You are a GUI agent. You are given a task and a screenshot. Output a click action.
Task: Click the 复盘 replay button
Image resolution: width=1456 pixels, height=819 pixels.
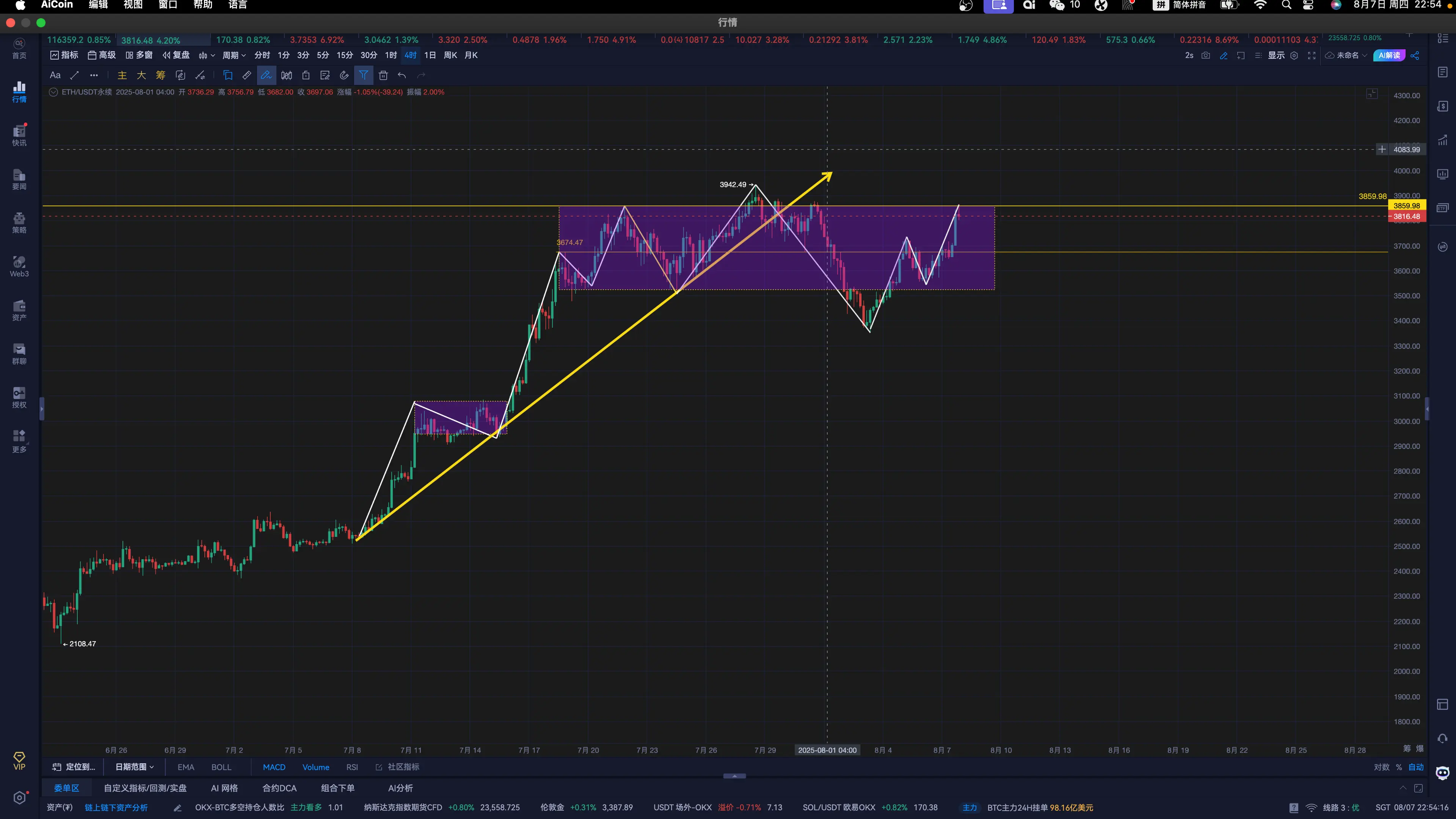(176, 55)
